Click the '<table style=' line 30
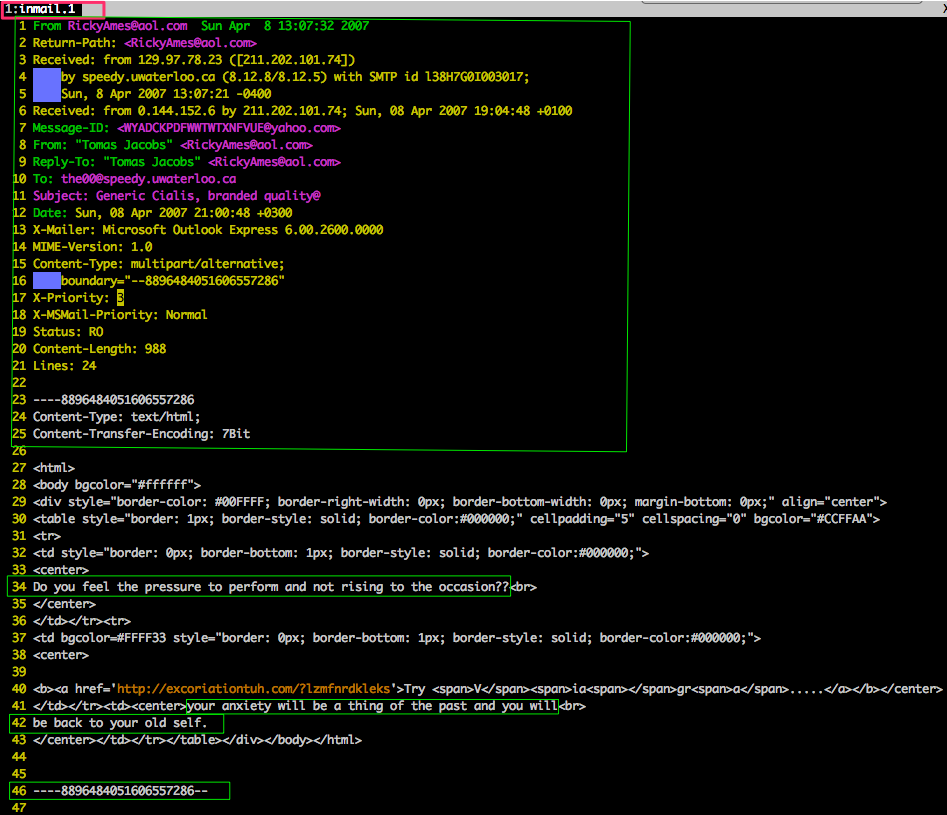The image size is (947, 815). pos(456,518)
